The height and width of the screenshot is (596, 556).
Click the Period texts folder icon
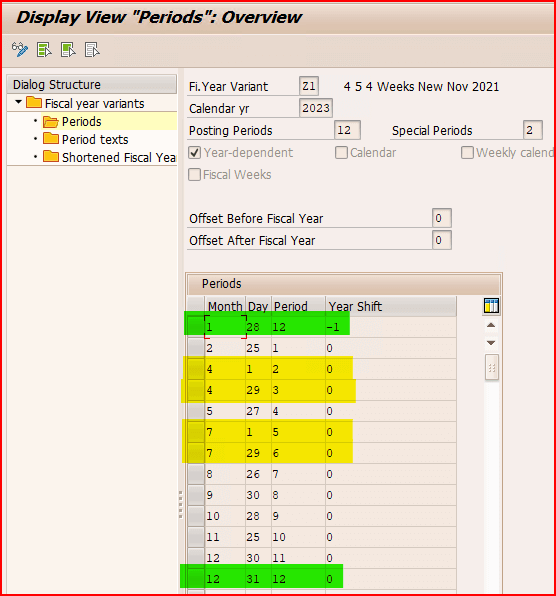51,139
